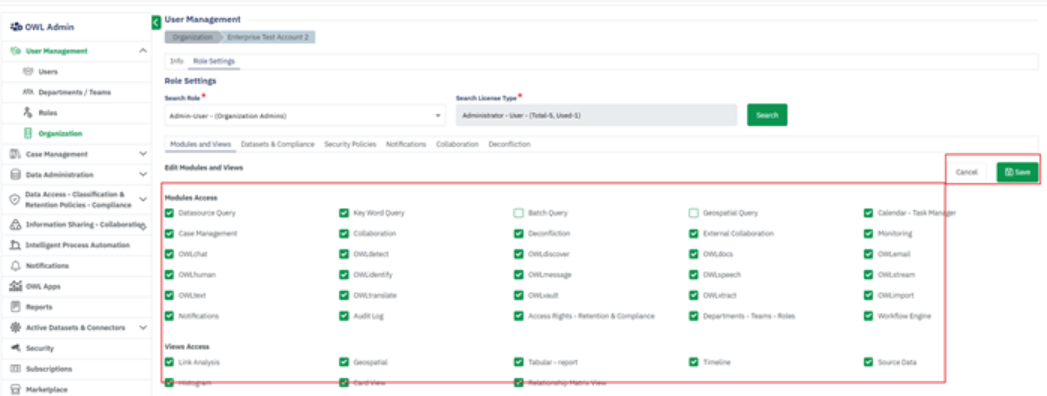Open the Collaboration tab
1047x396 pixels.
[x=457, y=144]
